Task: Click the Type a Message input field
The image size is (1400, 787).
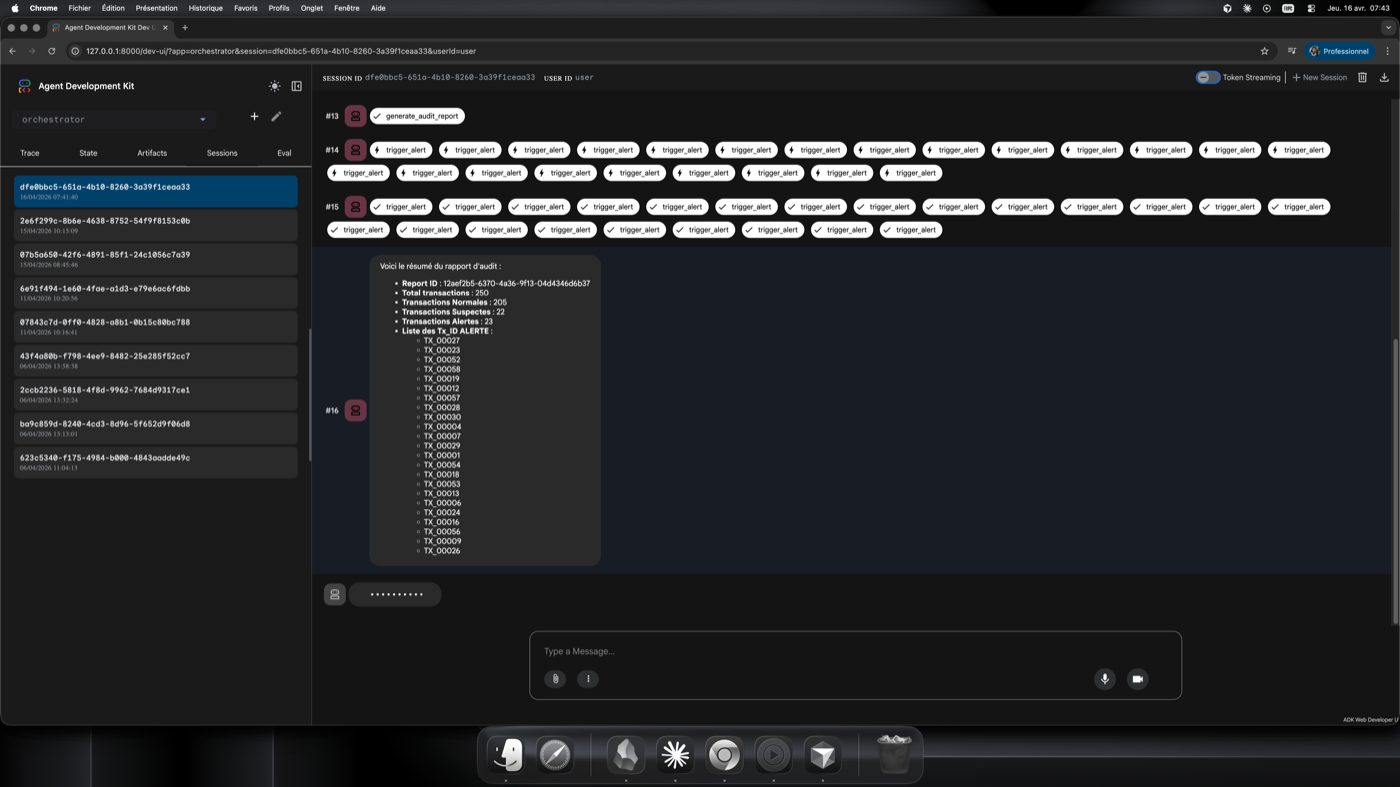Action: 855,652
